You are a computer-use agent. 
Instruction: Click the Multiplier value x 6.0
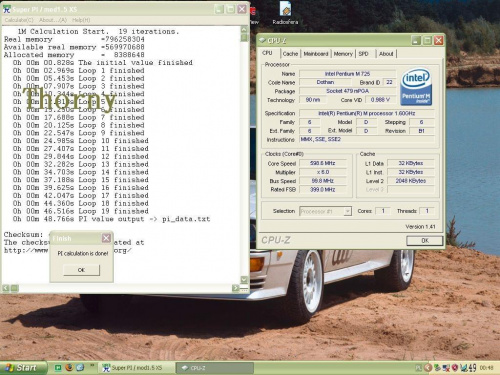click(x=323, y=172)
